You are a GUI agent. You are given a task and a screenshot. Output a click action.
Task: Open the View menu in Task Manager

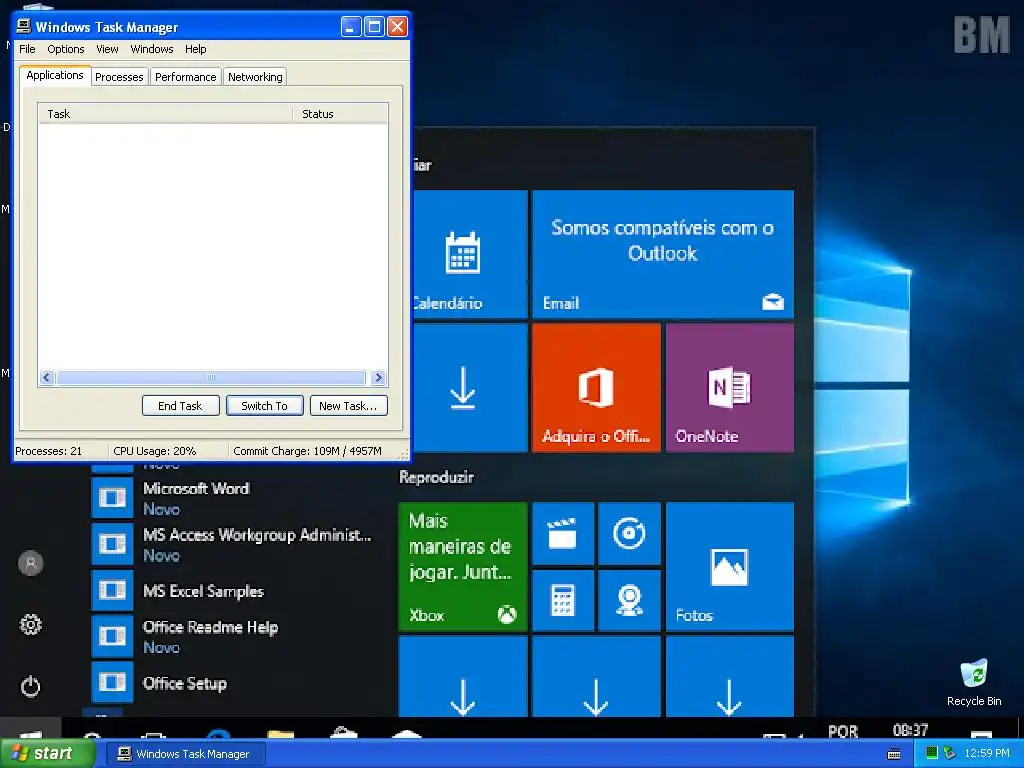tap(107, 49)
